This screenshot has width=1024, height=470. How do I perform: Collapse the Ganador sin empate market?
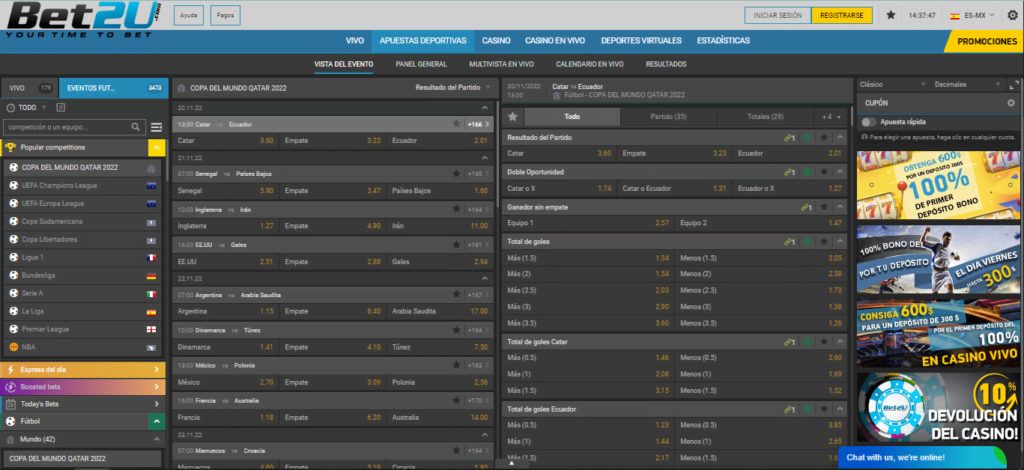coord(838,207)
